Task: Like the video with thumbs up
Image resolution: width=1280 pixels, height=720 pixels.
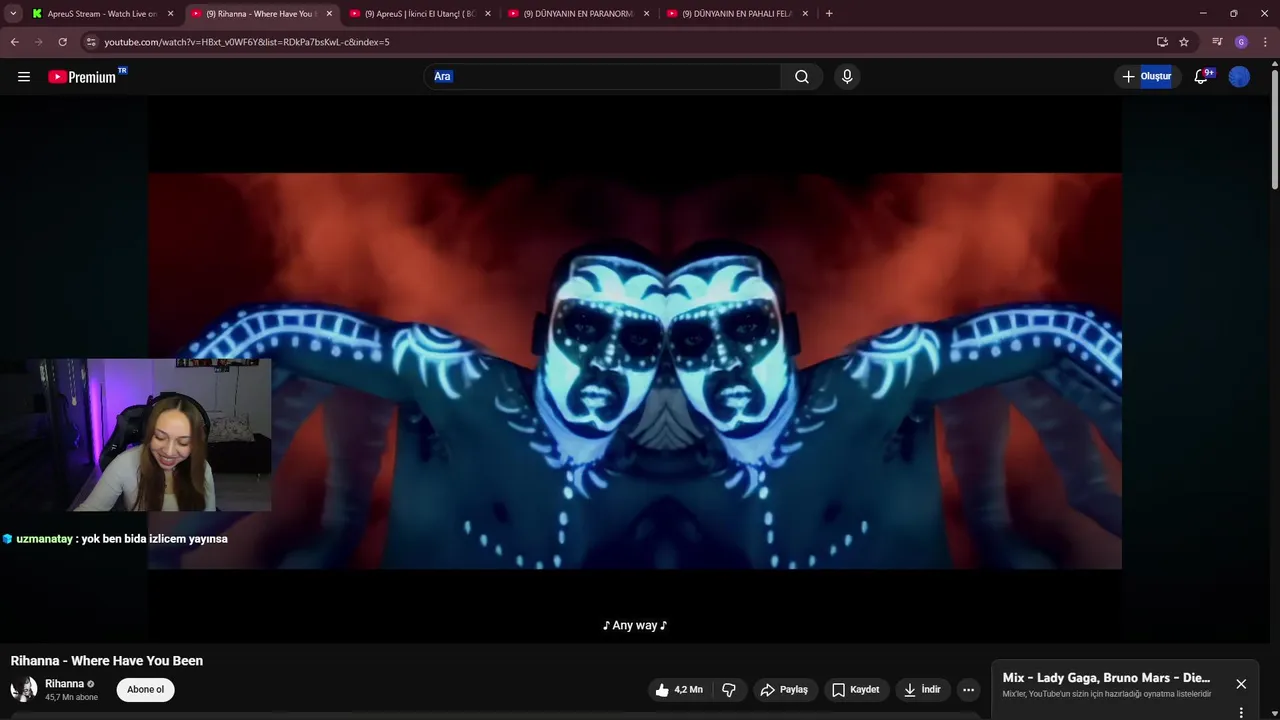Action: (679, 690)
